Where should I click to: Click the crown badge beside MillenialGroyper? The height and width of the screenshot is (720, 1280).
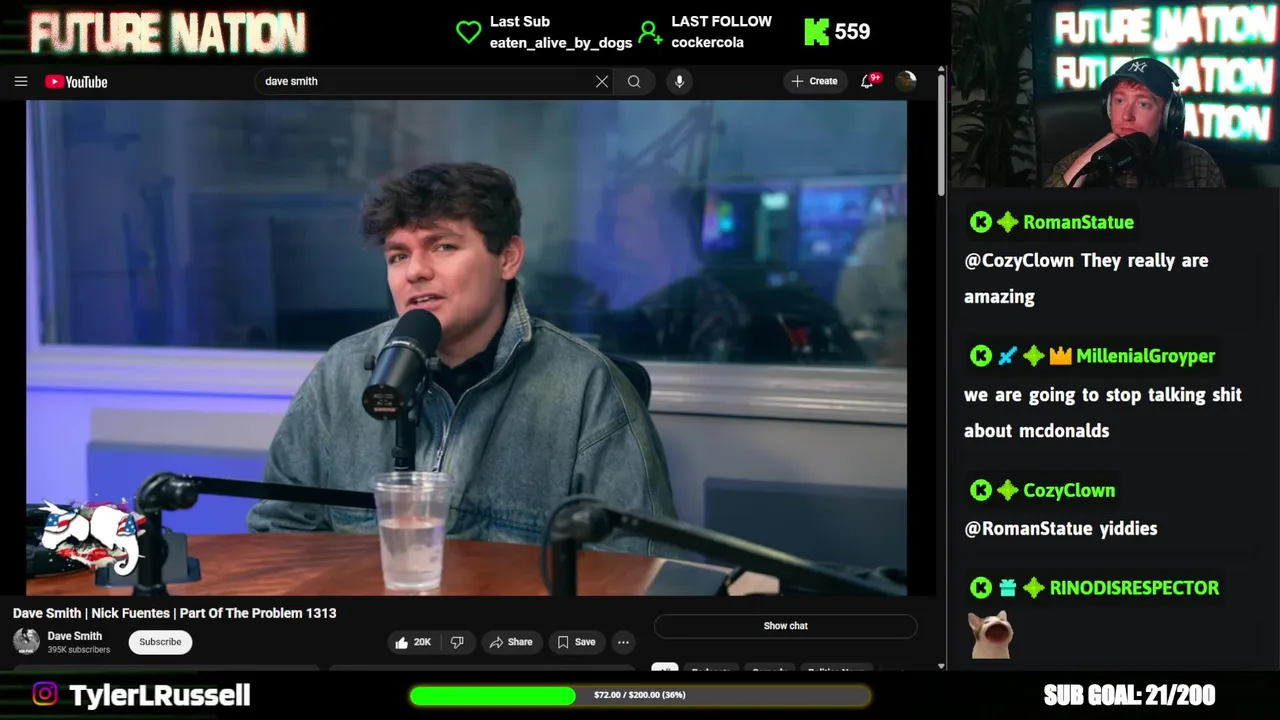tap(1060, 356)
